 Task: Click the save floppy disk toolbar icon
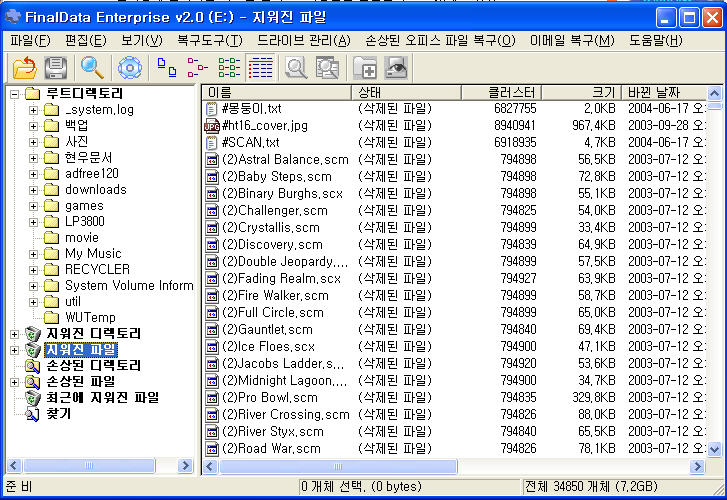(x=56, y=68)
